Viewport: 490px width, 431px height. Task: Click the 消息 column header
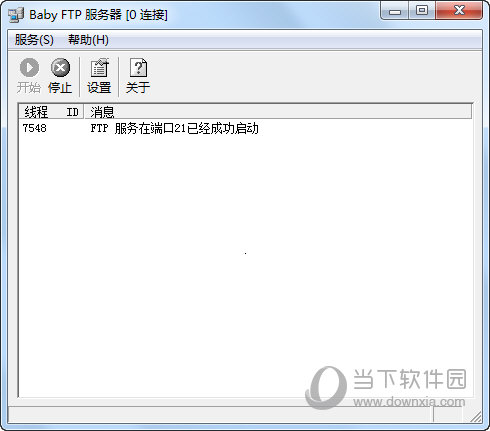[278, 112]
